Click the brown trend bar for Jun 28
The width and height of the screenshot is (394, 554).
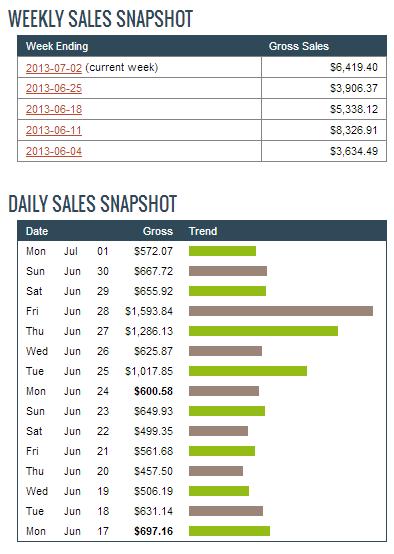[281, 311]
